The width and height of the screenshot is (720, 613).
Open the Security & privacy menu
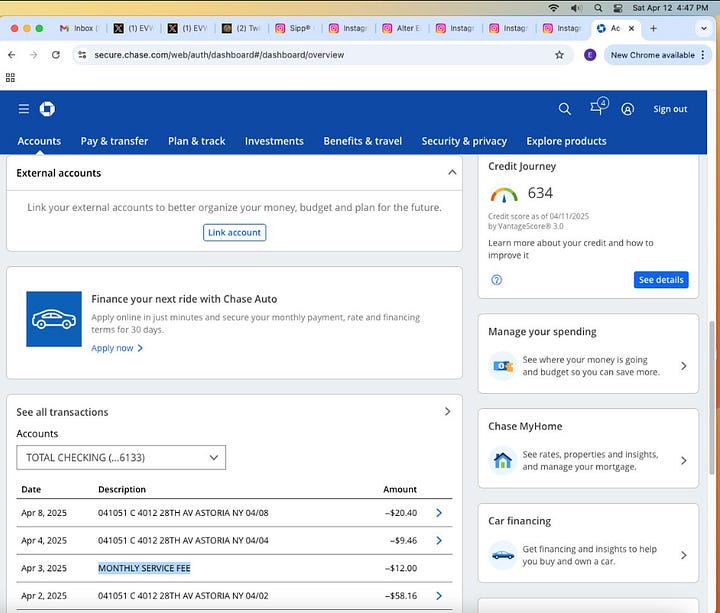click(464, 141)
